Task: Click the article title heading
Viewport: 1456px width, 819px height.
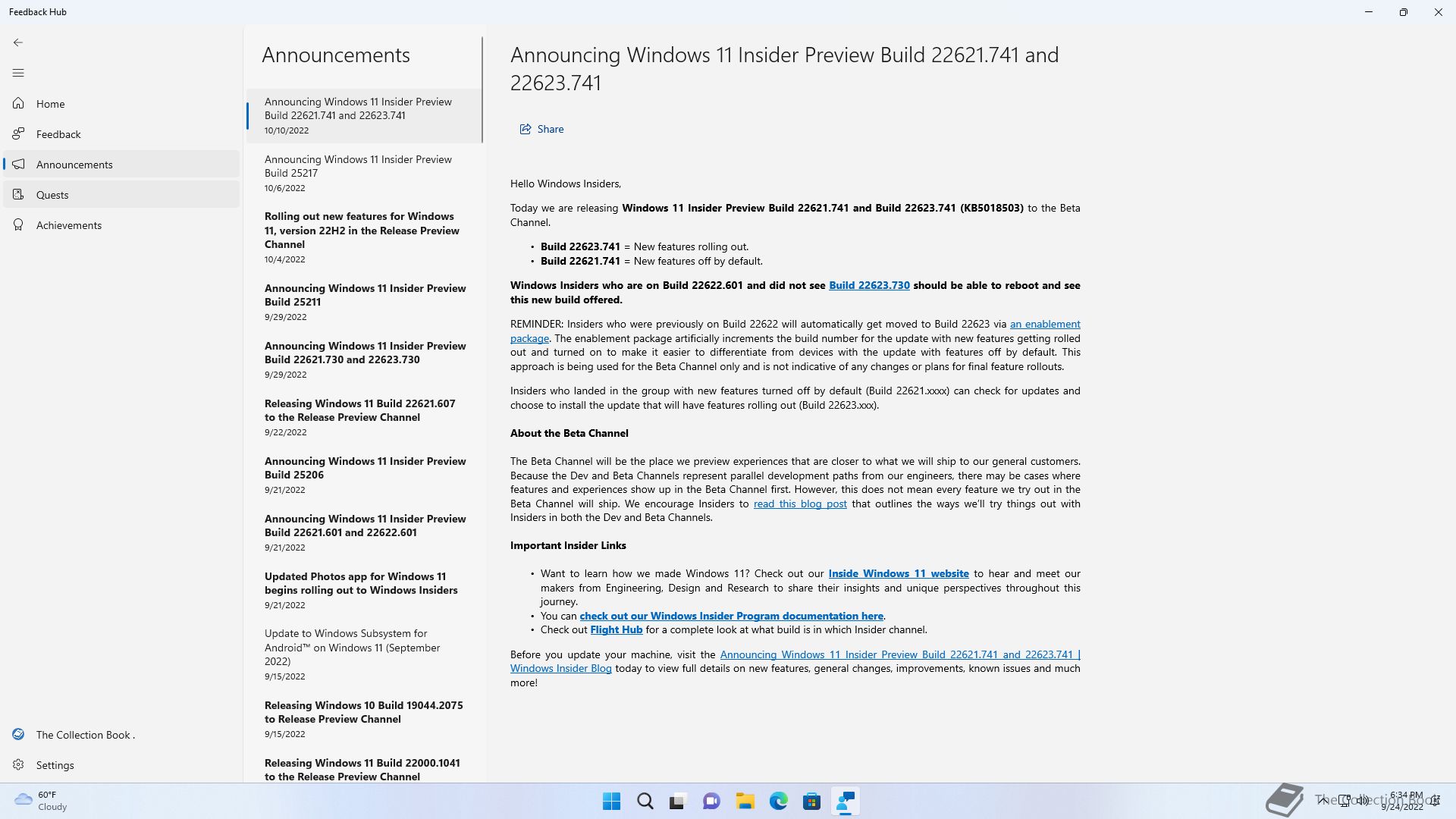Action: pyautogui.click(x=784, y=68)
